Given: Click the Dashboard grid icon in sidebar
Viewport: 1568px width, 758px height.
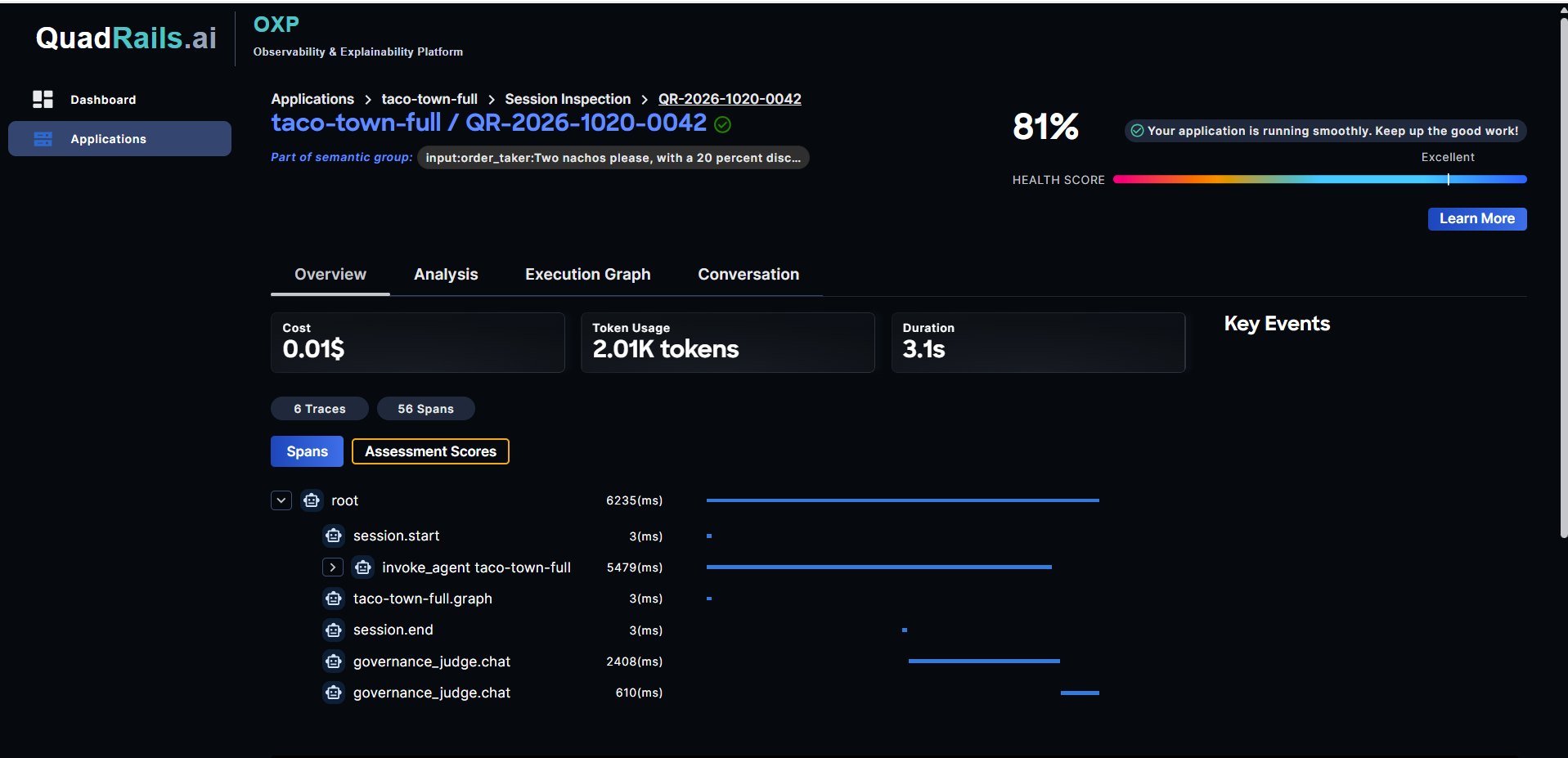Looking at the screenshot, I should tap(43, 99).
